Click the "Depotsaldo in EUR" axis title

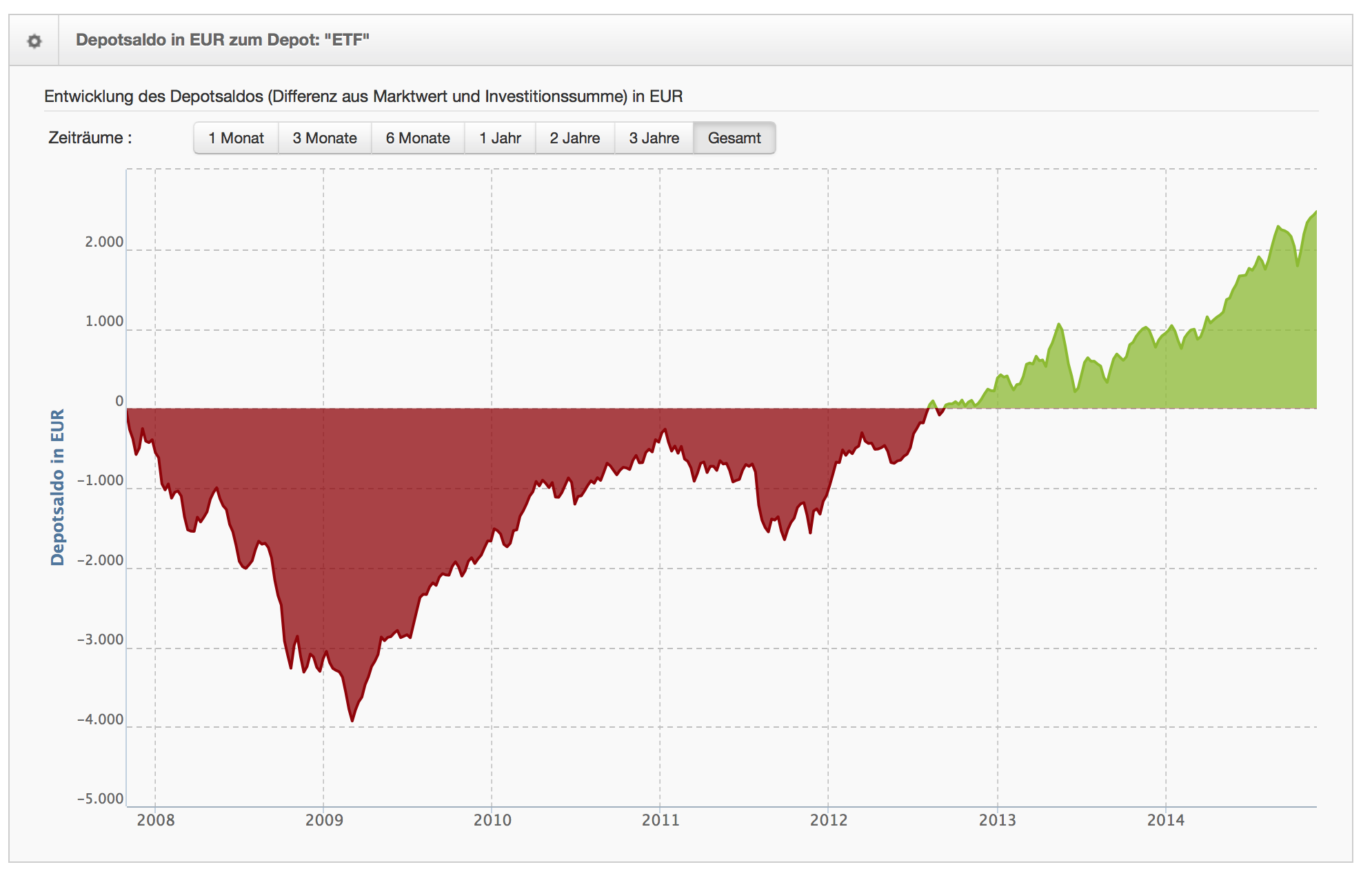(57, 487)
